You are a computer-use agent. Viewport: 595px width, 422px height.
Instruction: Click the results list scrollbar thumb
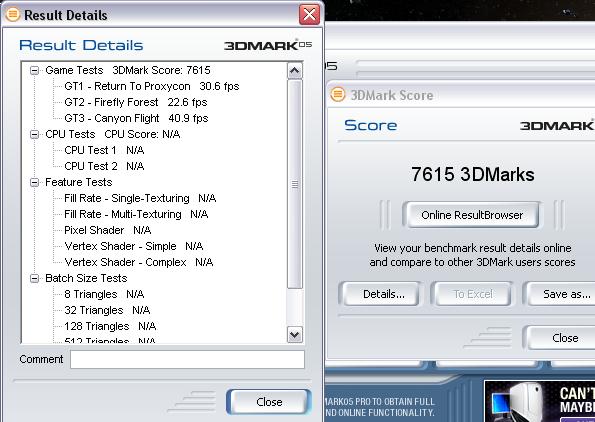pos(295,184)
